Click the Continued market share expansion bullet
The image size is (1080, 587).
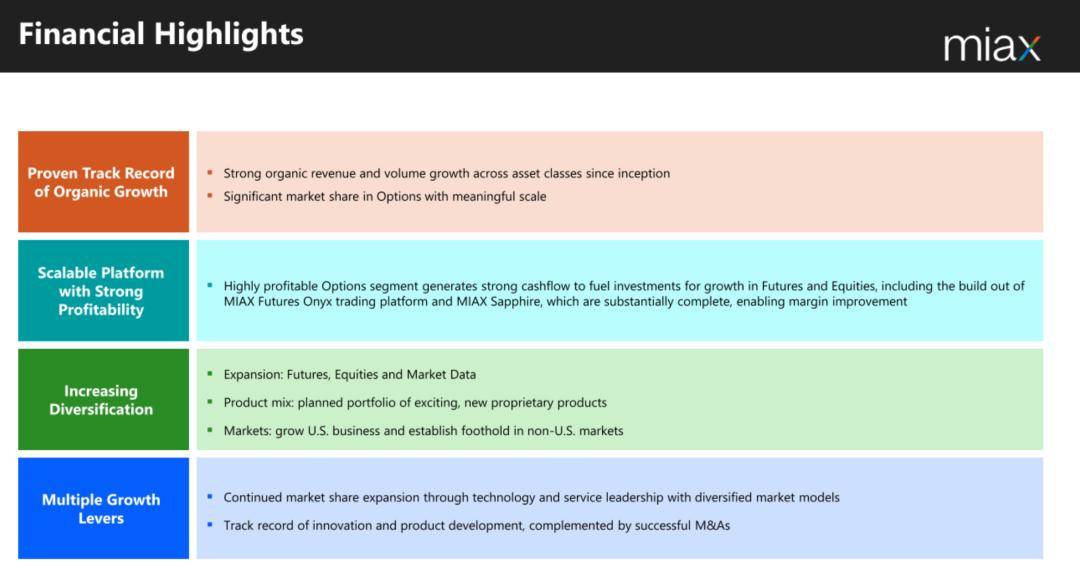pyautogui.click(x=531, y=497)
